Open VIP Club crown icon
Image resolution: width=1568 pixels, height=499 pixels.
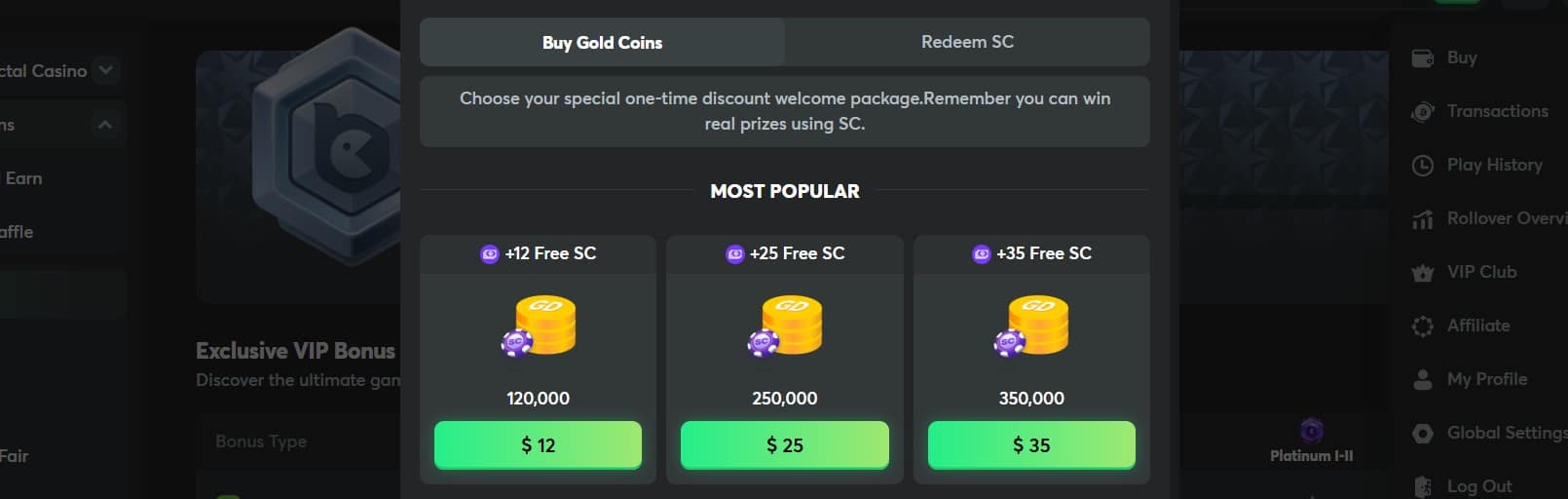tap(1422, 272)
